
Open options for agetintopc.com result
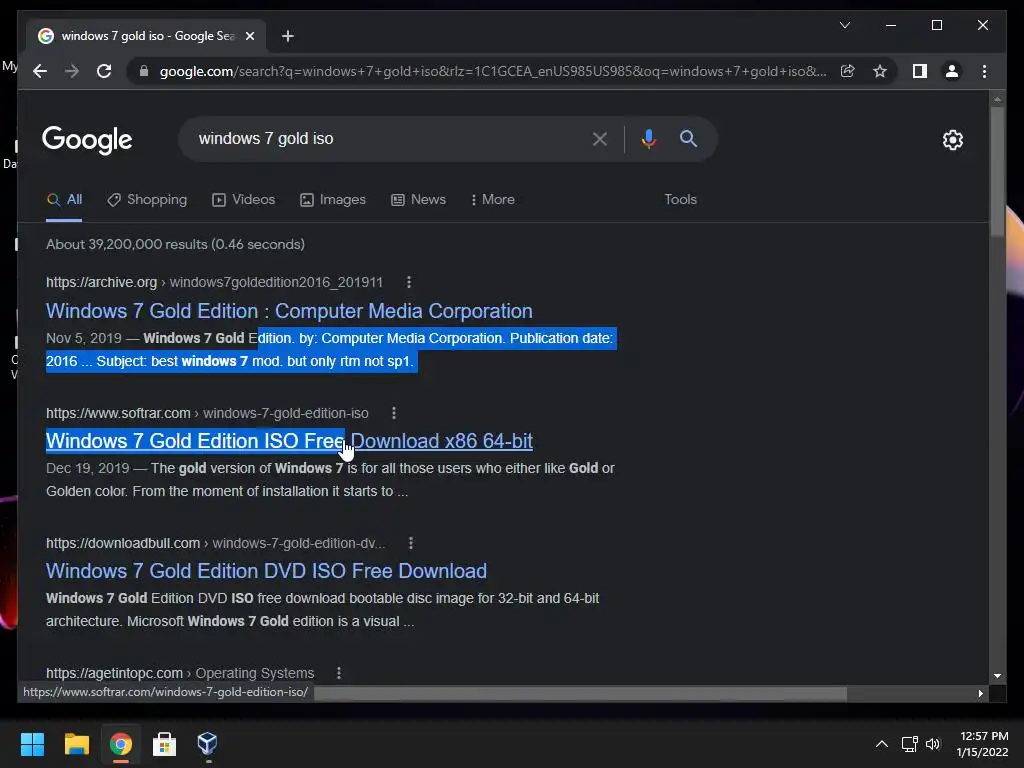(x=338, y=673)
